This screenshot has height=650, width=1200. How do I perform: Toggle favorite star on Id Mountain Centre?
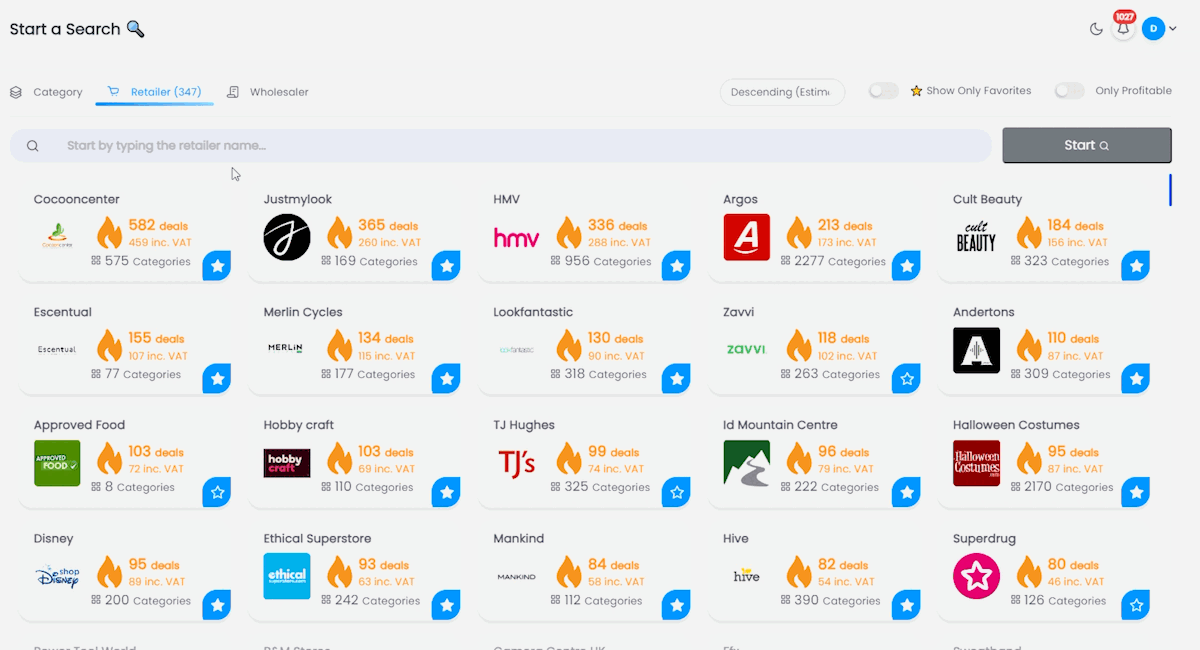[x=907, y=493]
